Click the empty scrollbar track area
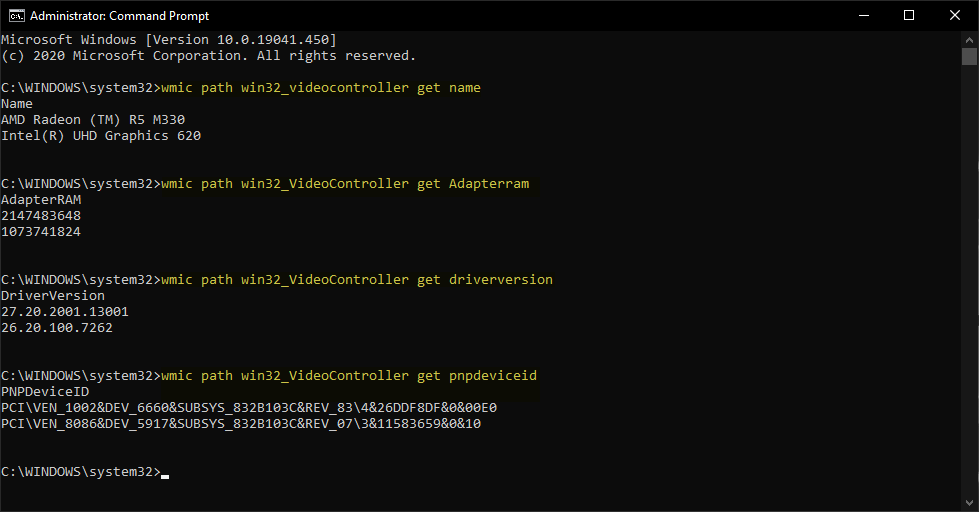This screenshot has width=979, height=512. pos(969,281)
